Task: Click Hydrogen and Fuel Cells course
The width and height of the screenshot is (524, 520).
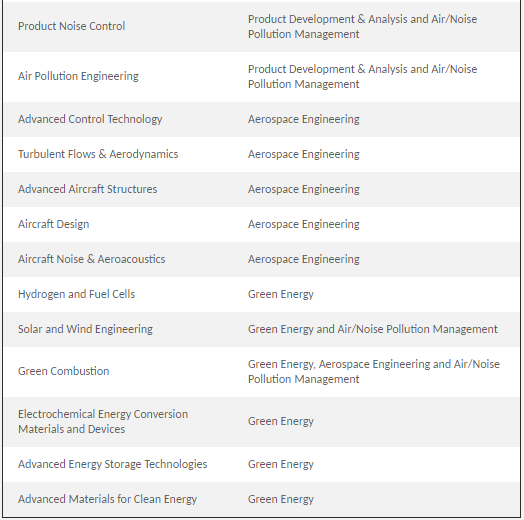Action: click(77, 294)
